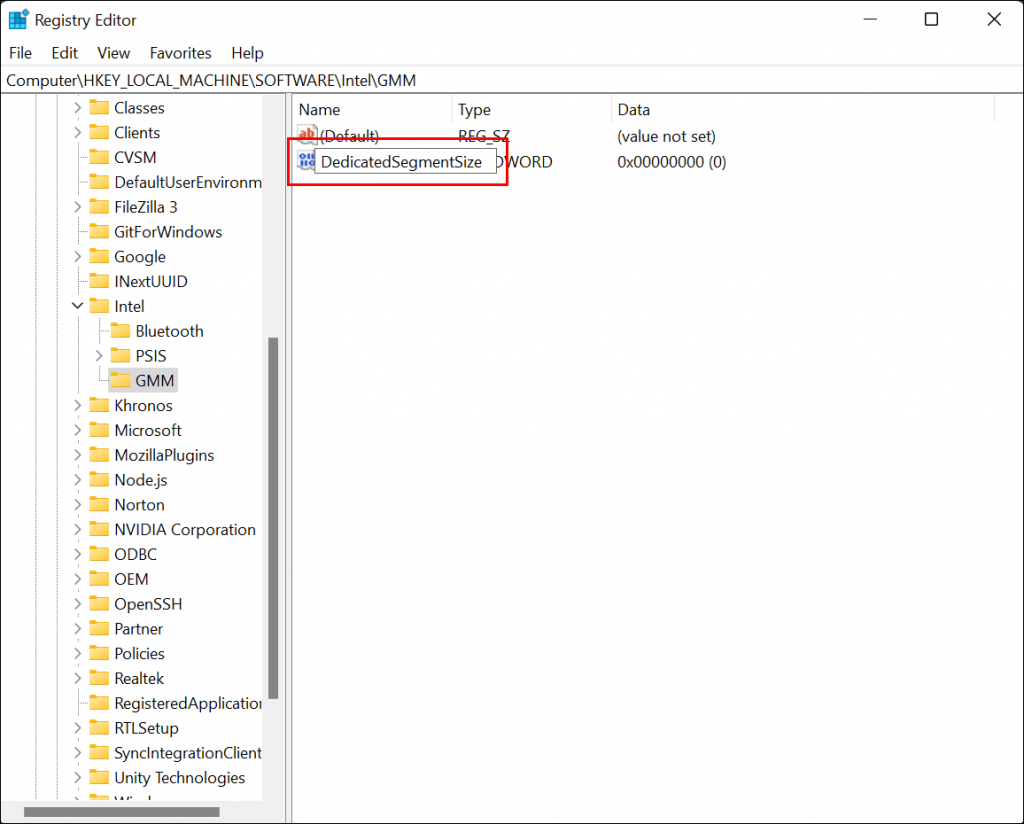Expand the Microsoft registry key

(79, 430)
